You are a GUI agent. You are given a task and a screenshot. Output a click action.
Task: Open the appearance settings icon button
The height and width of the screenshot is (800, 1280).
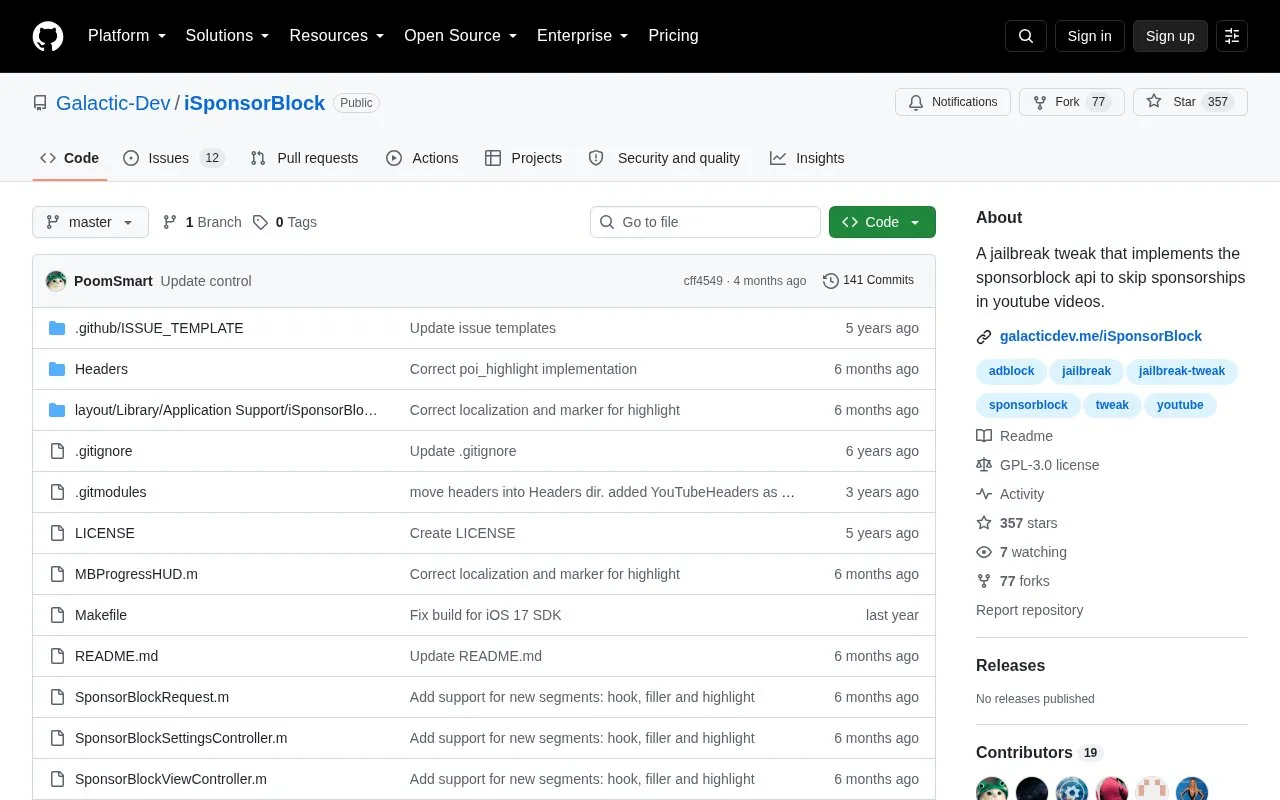click(x=1232, y=36)
